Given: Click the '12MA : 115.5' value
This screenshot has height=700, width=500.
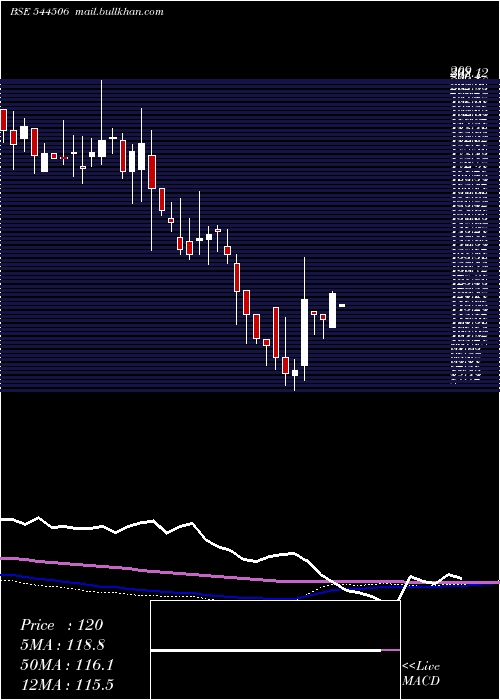Looking at the screenshot, I should (67, 684).
